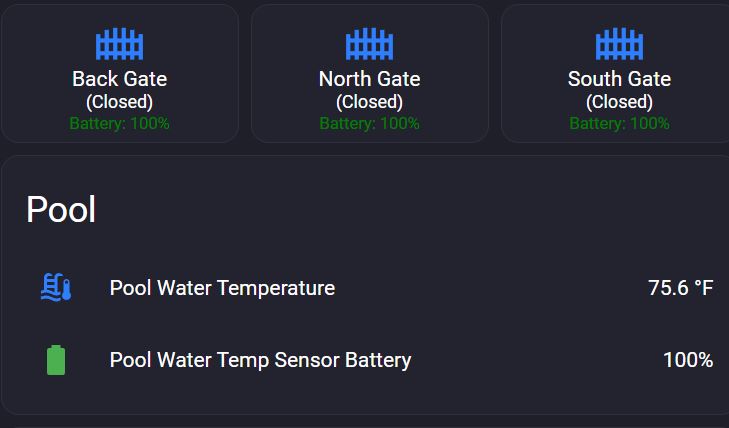Click the 75.6 °F temperature value
This screenshot has height=428, width=729.
[x=680, y=288]
